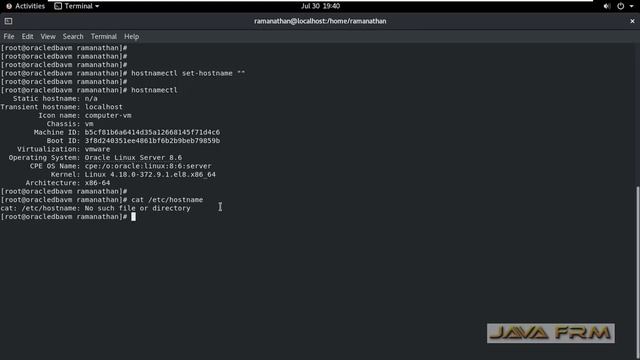The image size is (640, 360).
Task: Click the 'Transient hostname: localhost' line
Action: 61,107
